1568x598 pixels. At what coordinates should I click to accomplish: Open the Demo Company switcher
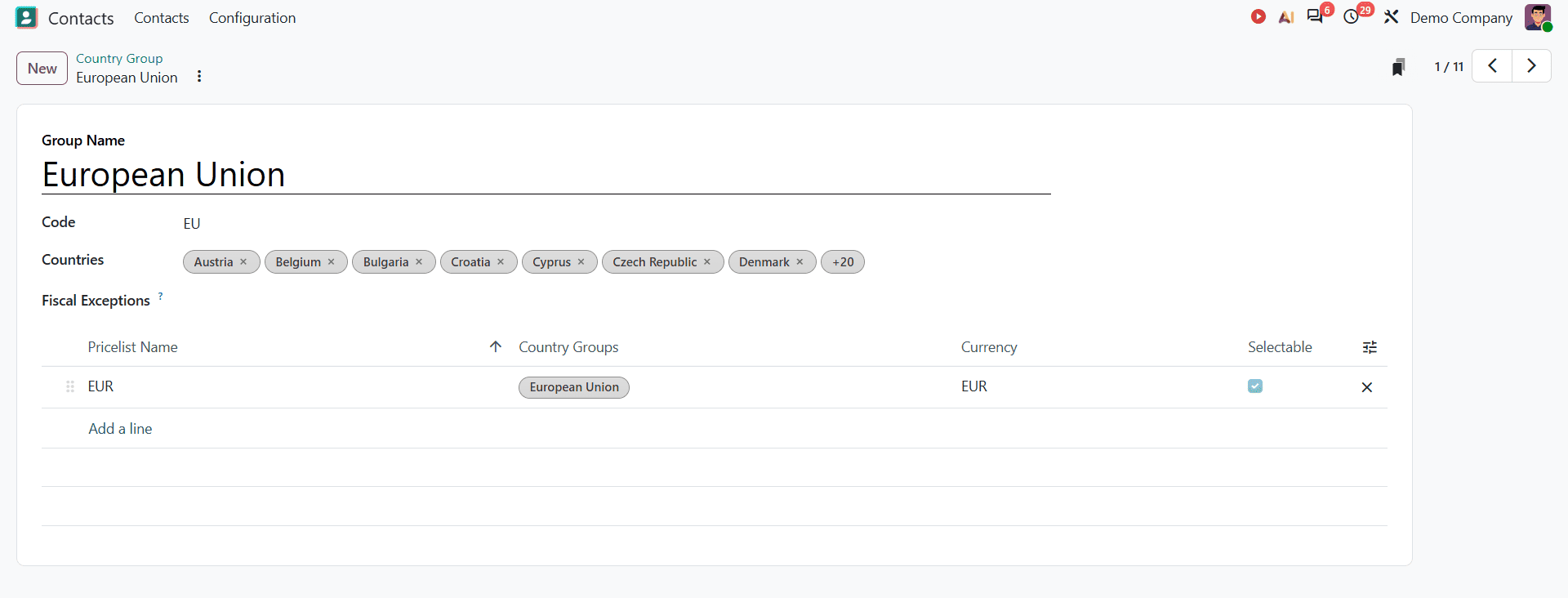[x=1461, y=18]
